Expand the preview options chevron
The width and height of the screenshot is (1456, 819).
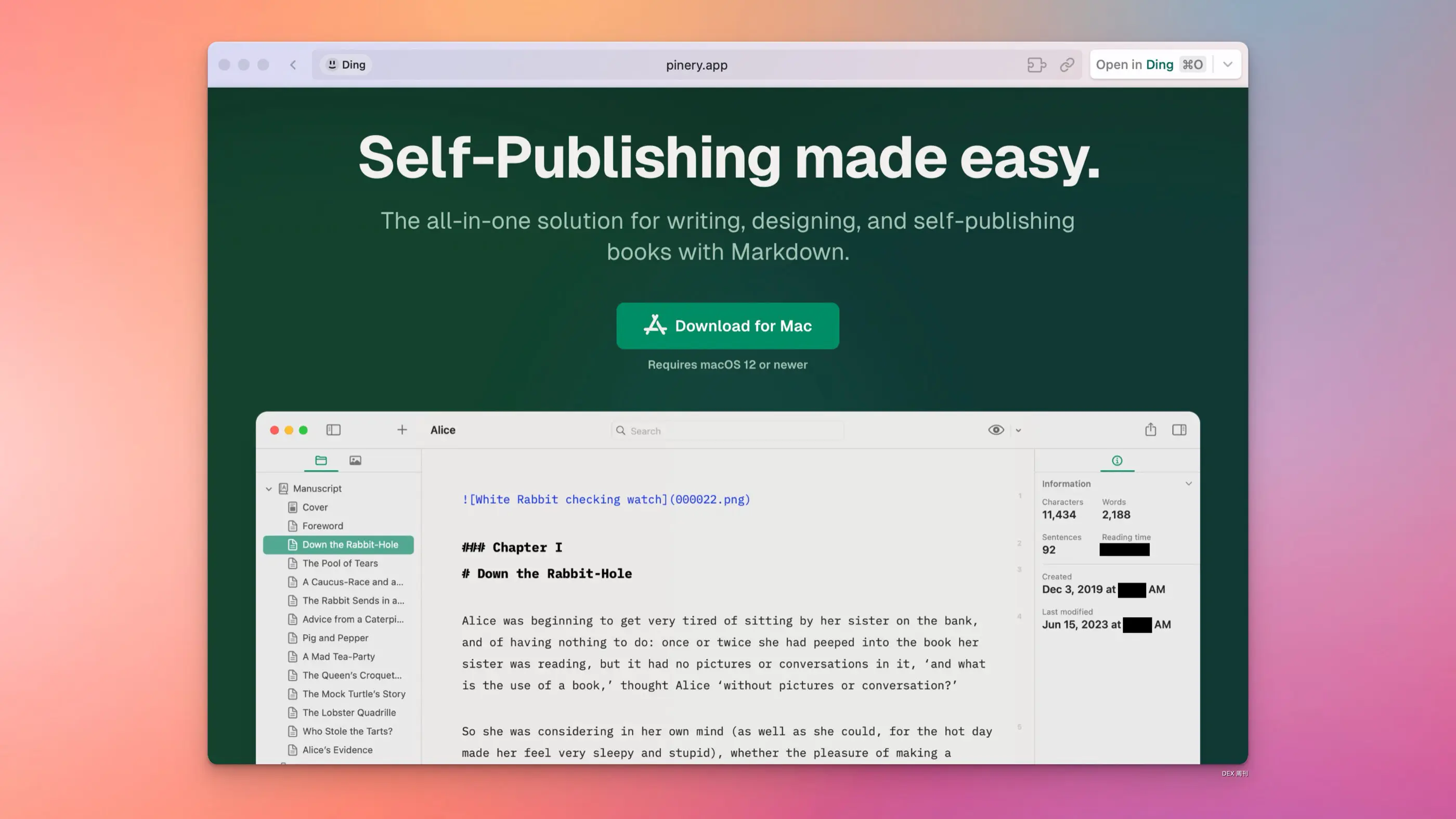pos(1019,430)
